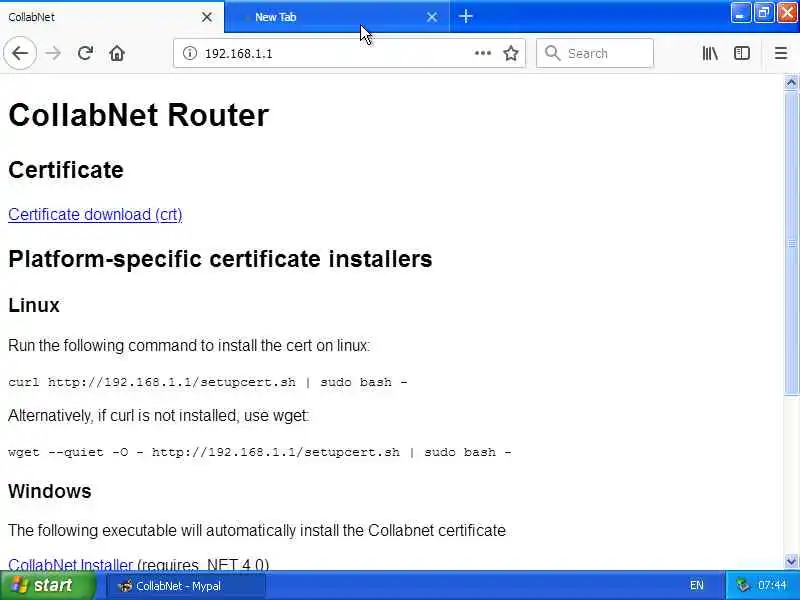Open the Certificate download (crt) link
The height and width of the screenshot is (600, 800).
pos(95,214)
